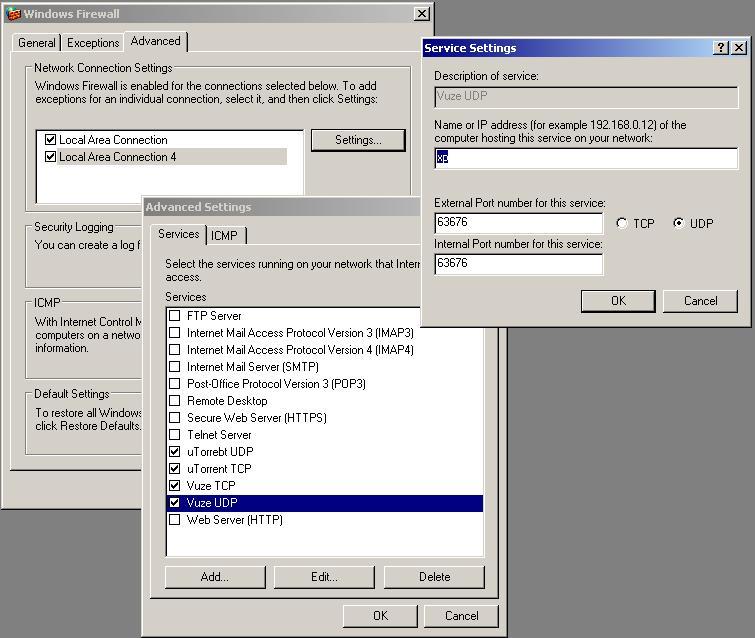Uncheck the Vuze UDP service

click(175, 503)
